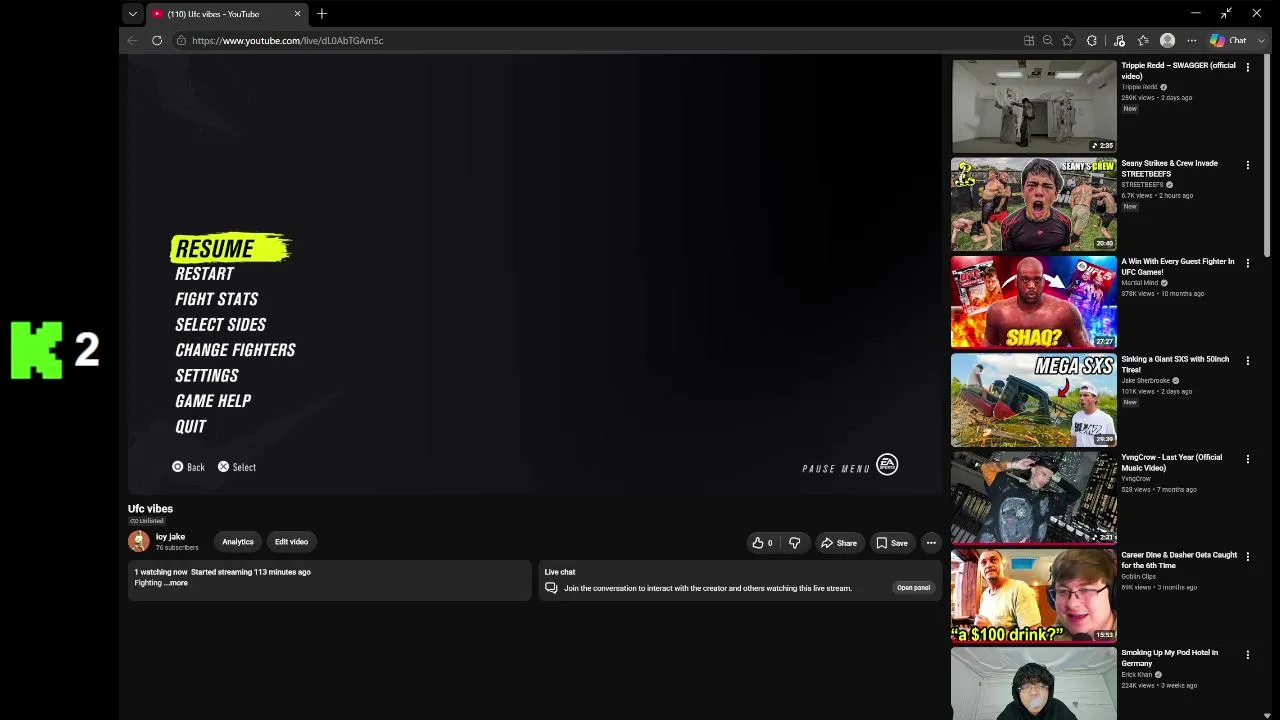Dislike the Ufc vibes video
The height and width of the screenshot is (720, 1280).
pos(794,543)
